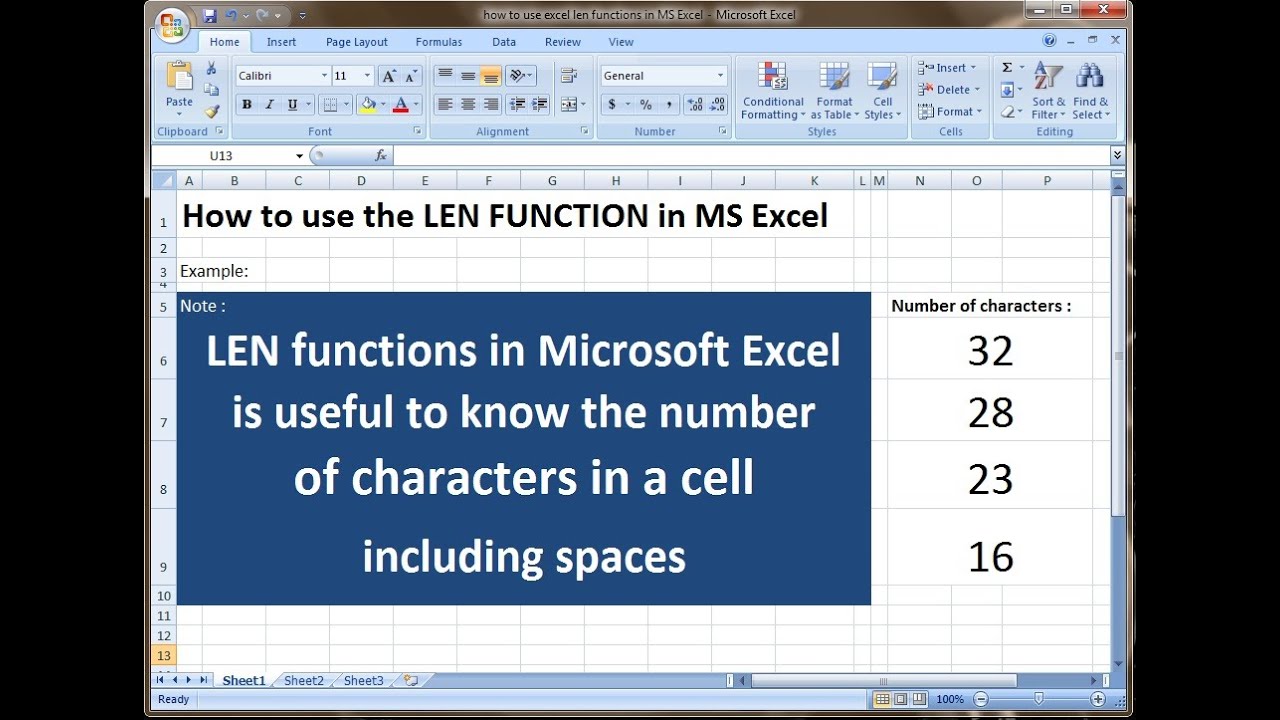Click the zoom slider handle
This screenshot has width=1280, height=720.
pos(1039,700)
